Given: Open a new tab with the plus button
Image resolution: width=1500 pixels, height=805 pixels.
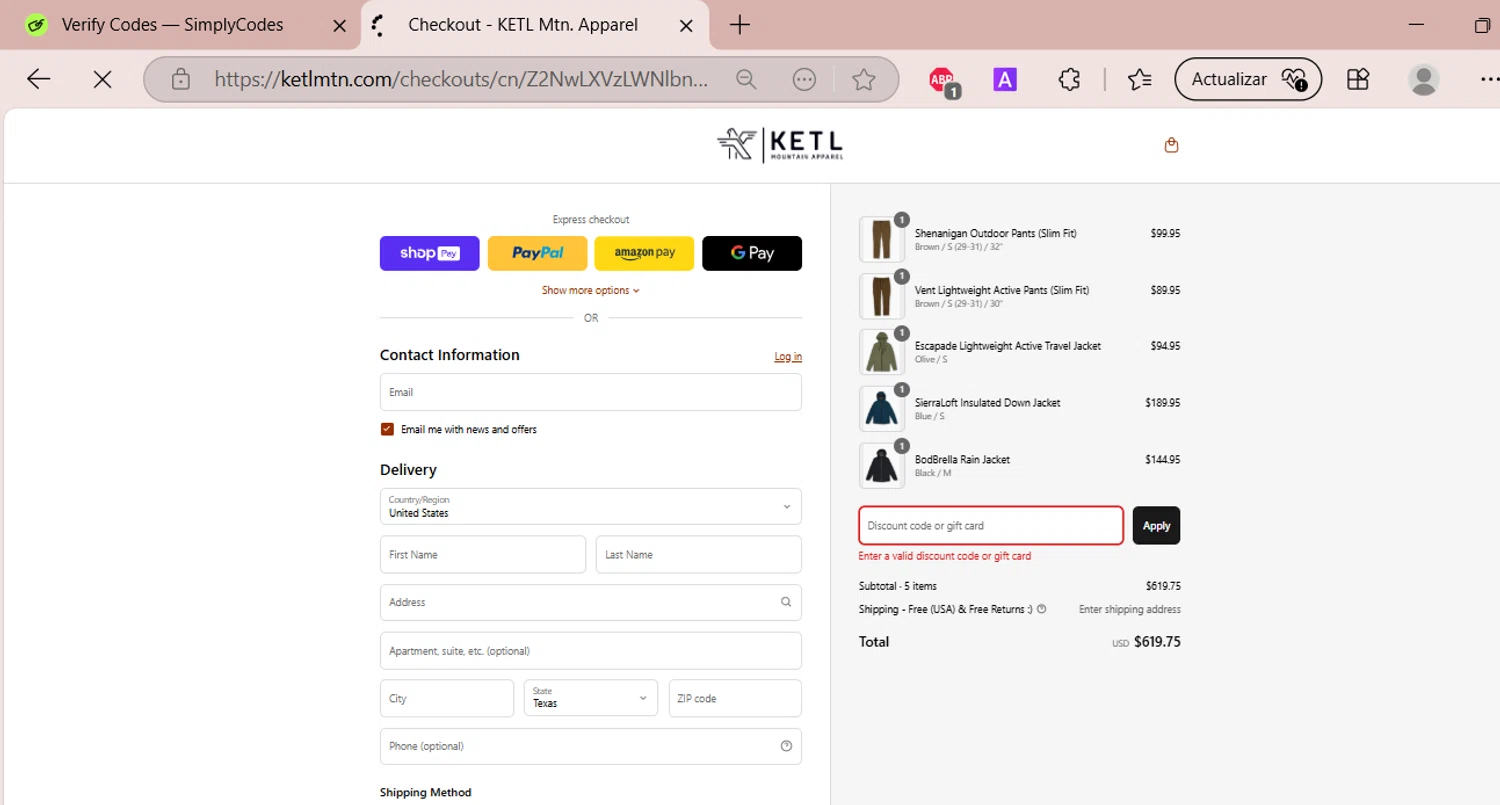Looking at the screenshot, I should (740, 25).
